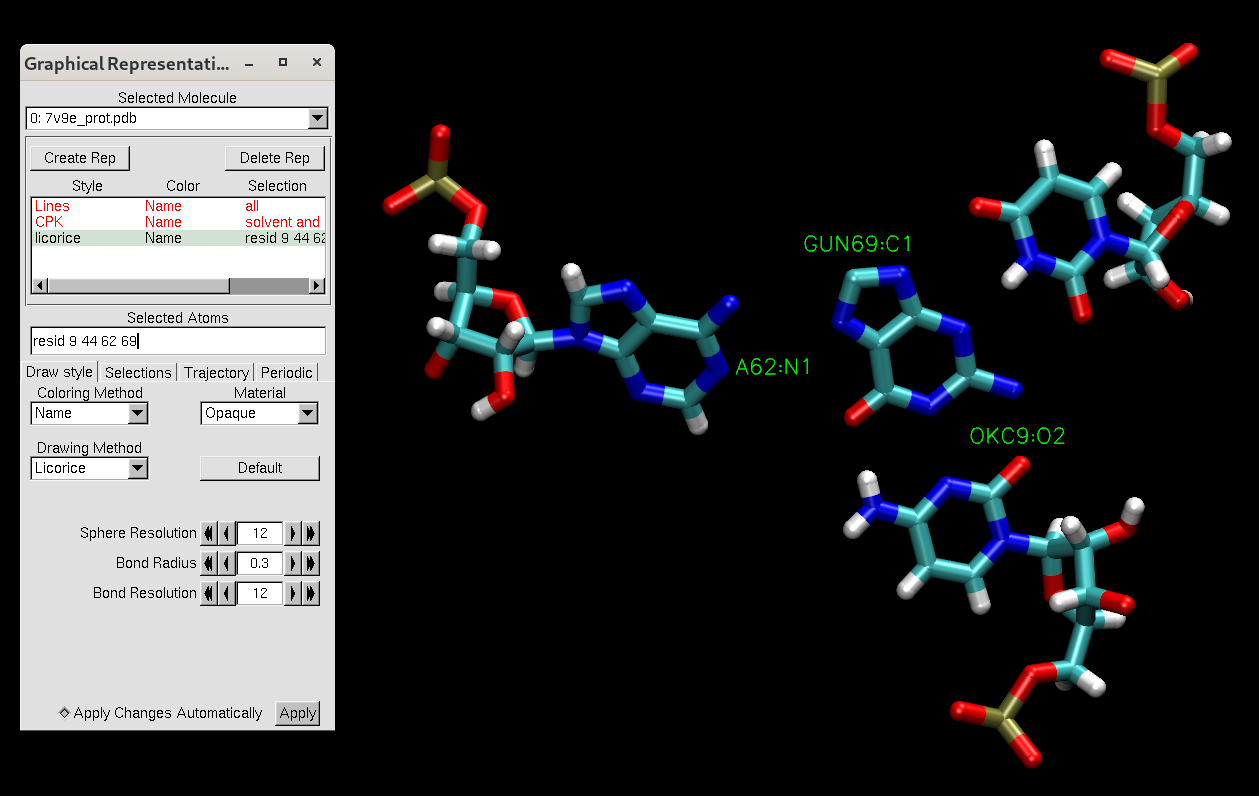Click the right scroll arrow of the representation list
The width and height of the screenshot is (1259, 796).
coord(317,285)
